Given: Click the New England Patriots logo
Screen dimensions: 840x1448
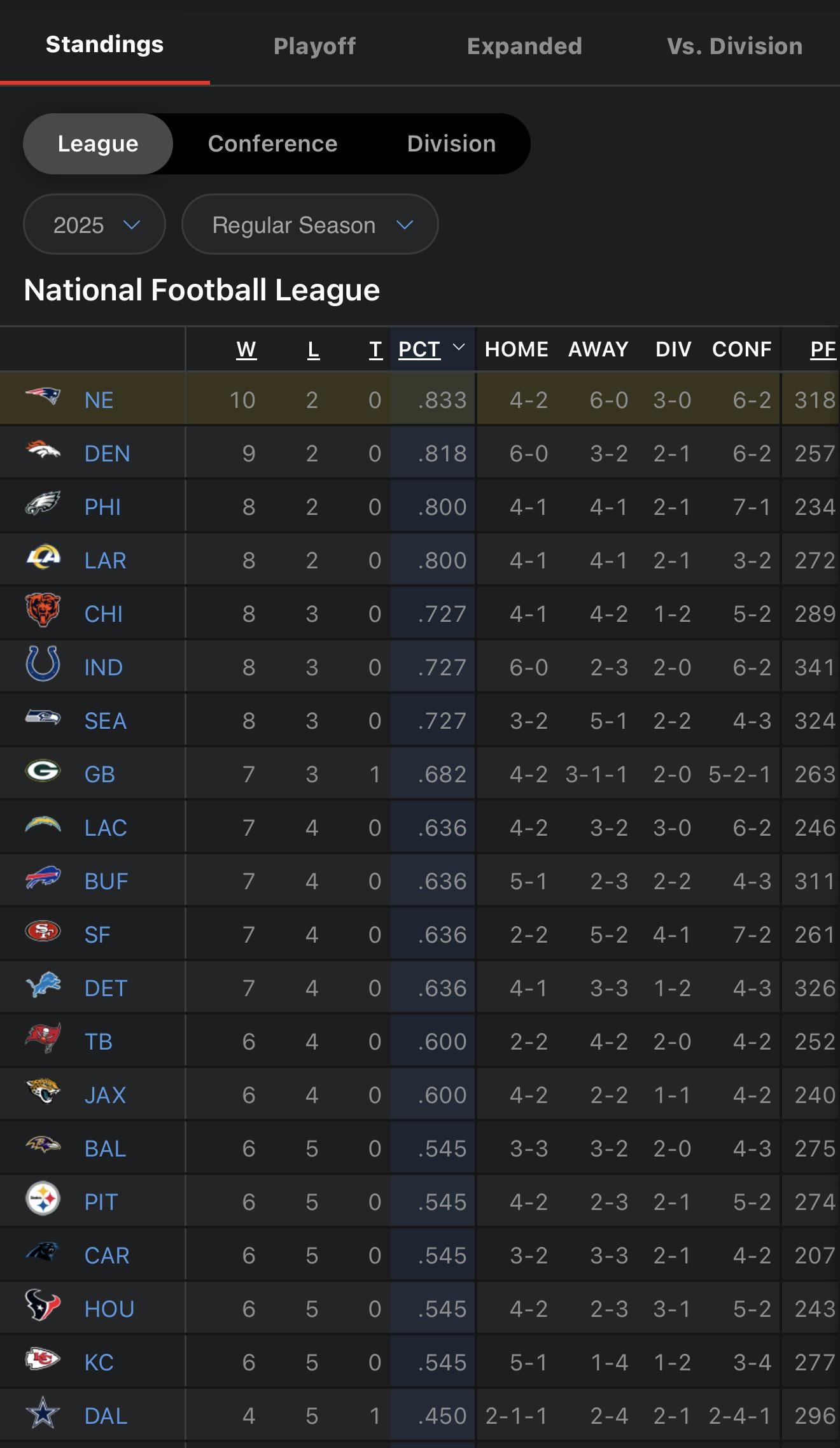Looking at the screenshot, I should 43,397.
